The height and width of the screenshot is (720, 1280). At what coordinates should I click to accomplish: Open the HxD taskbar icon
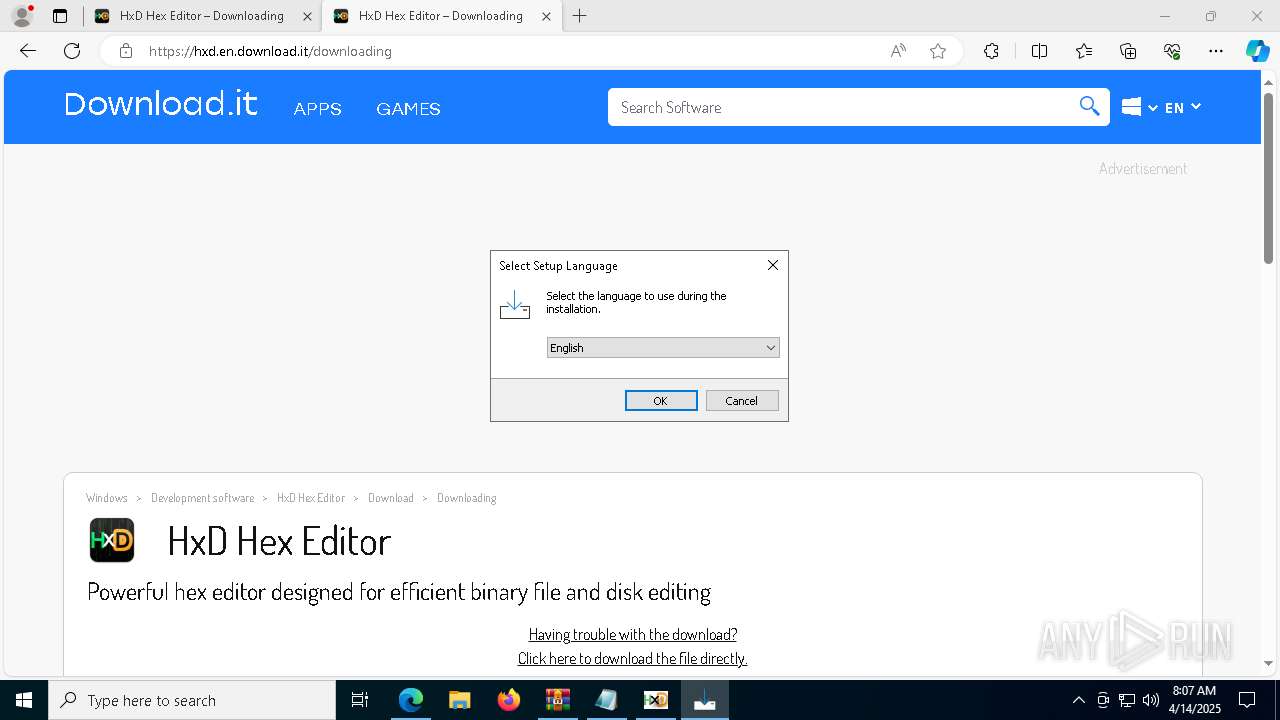pyautogui.click(x=655, y=700)
